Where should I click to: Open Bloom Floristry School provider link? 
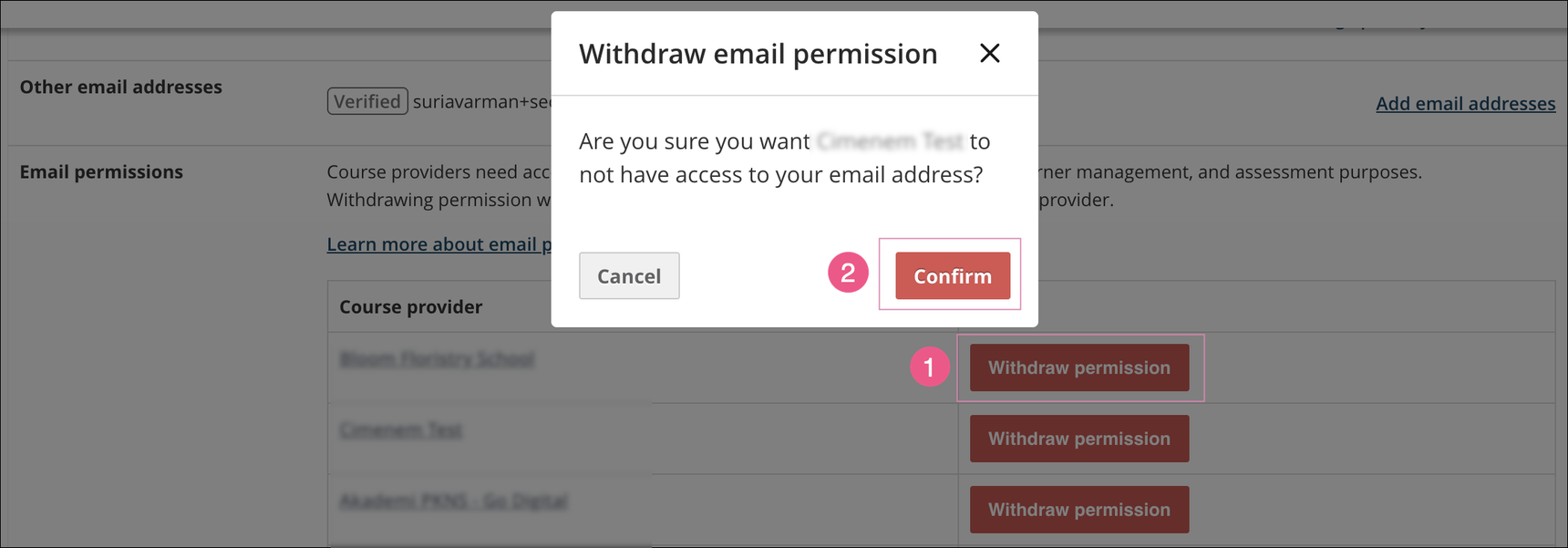click(x=437, y=359)
